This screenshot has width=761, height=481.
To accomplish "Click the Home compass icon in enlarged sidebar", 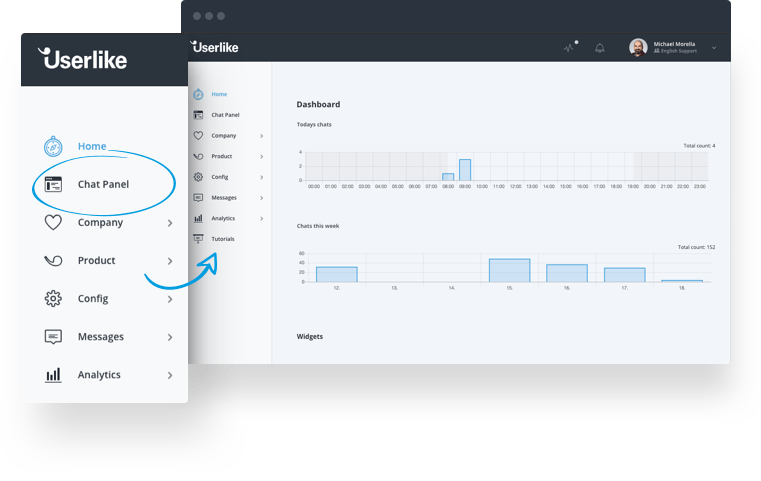I will [x=53, y=146].
